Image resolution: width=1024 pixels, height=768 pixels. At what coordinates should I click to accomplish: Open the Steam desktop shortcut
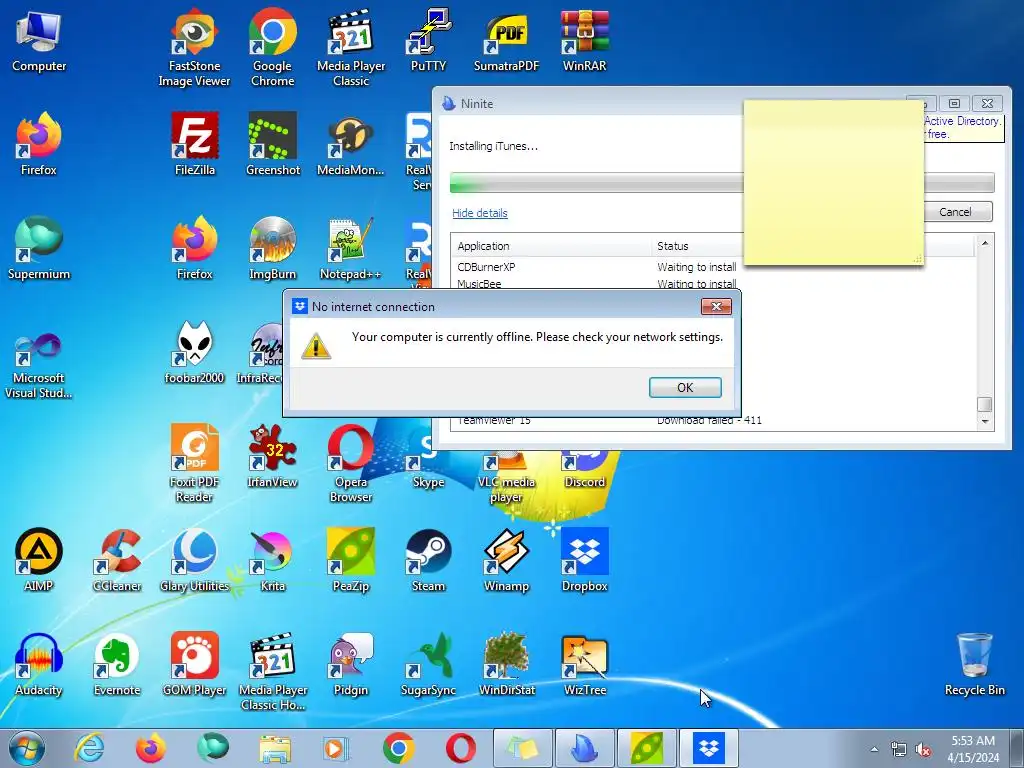428,560
